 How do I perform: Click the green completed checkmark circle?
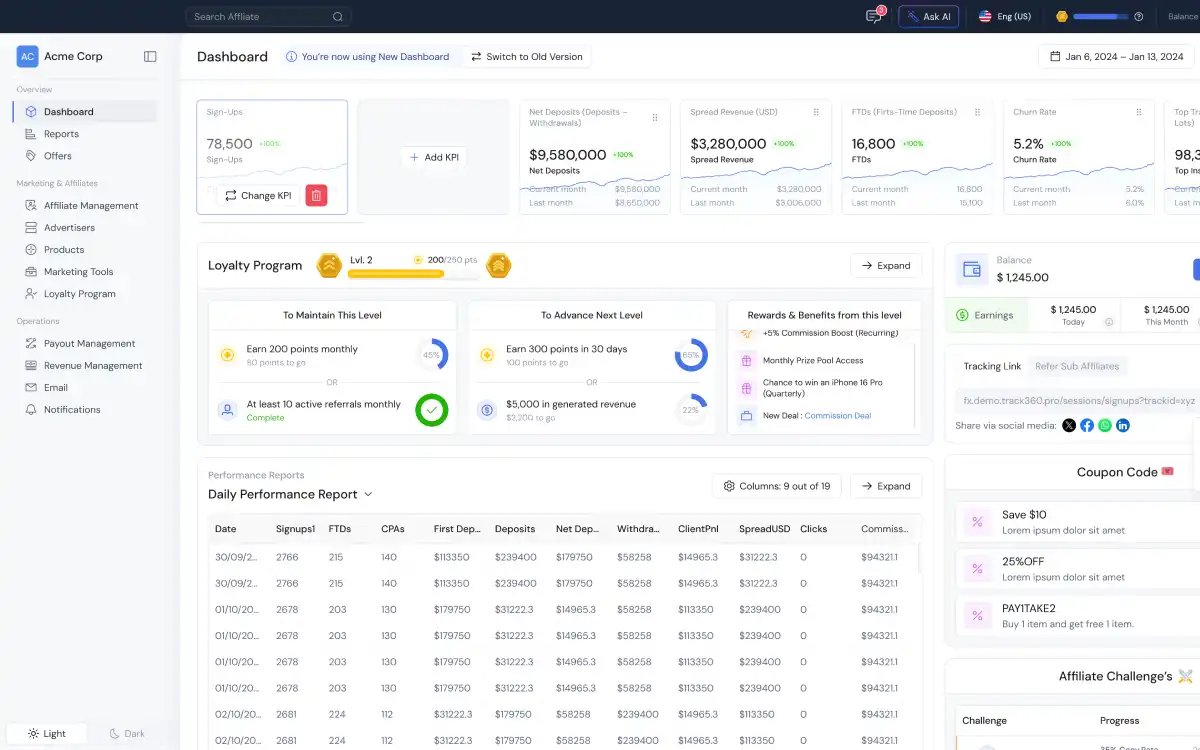[x=432, y=410]
